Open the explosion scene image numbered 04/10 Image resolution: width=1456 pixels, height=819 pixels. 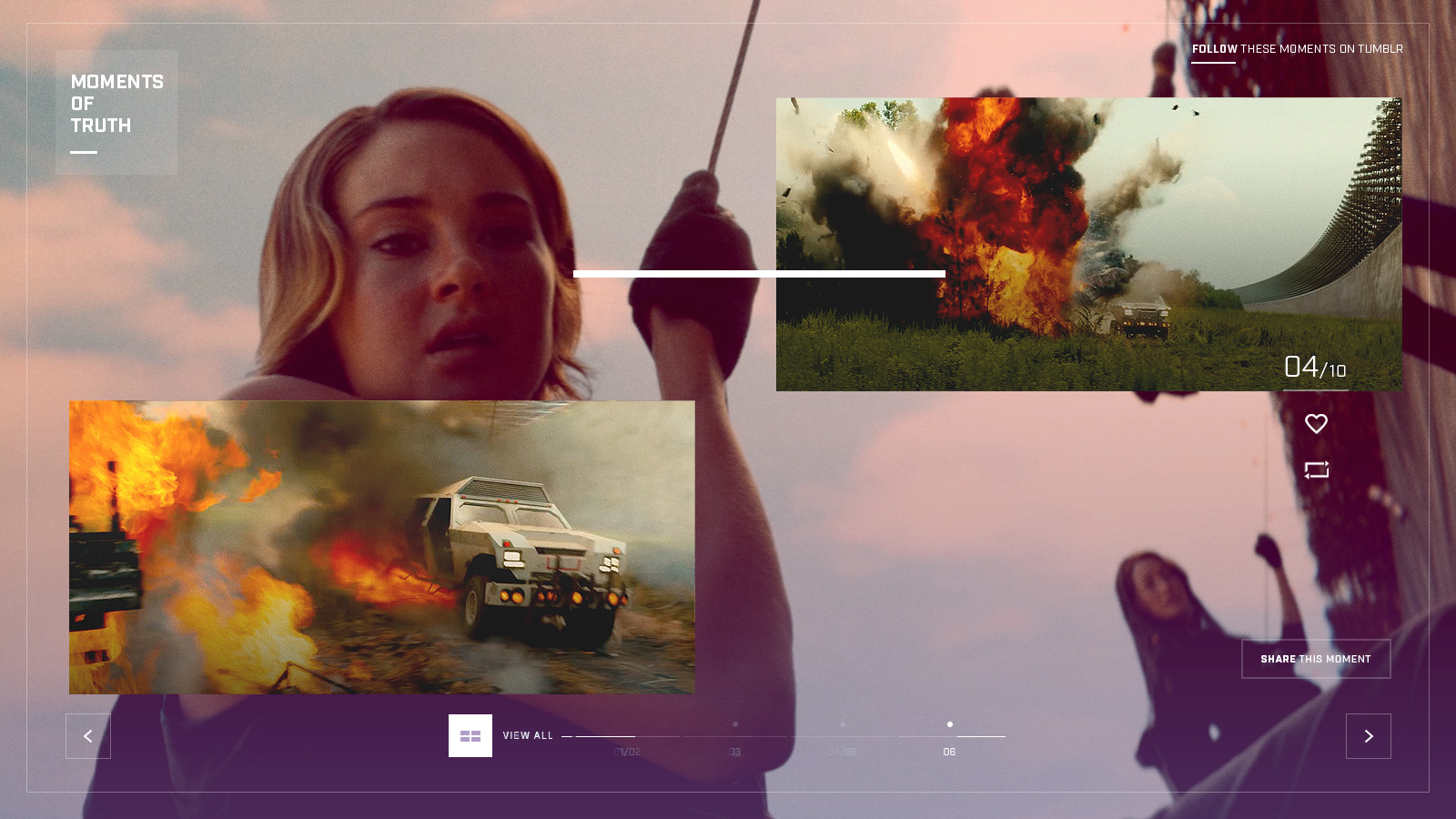tap(1088, 244)
